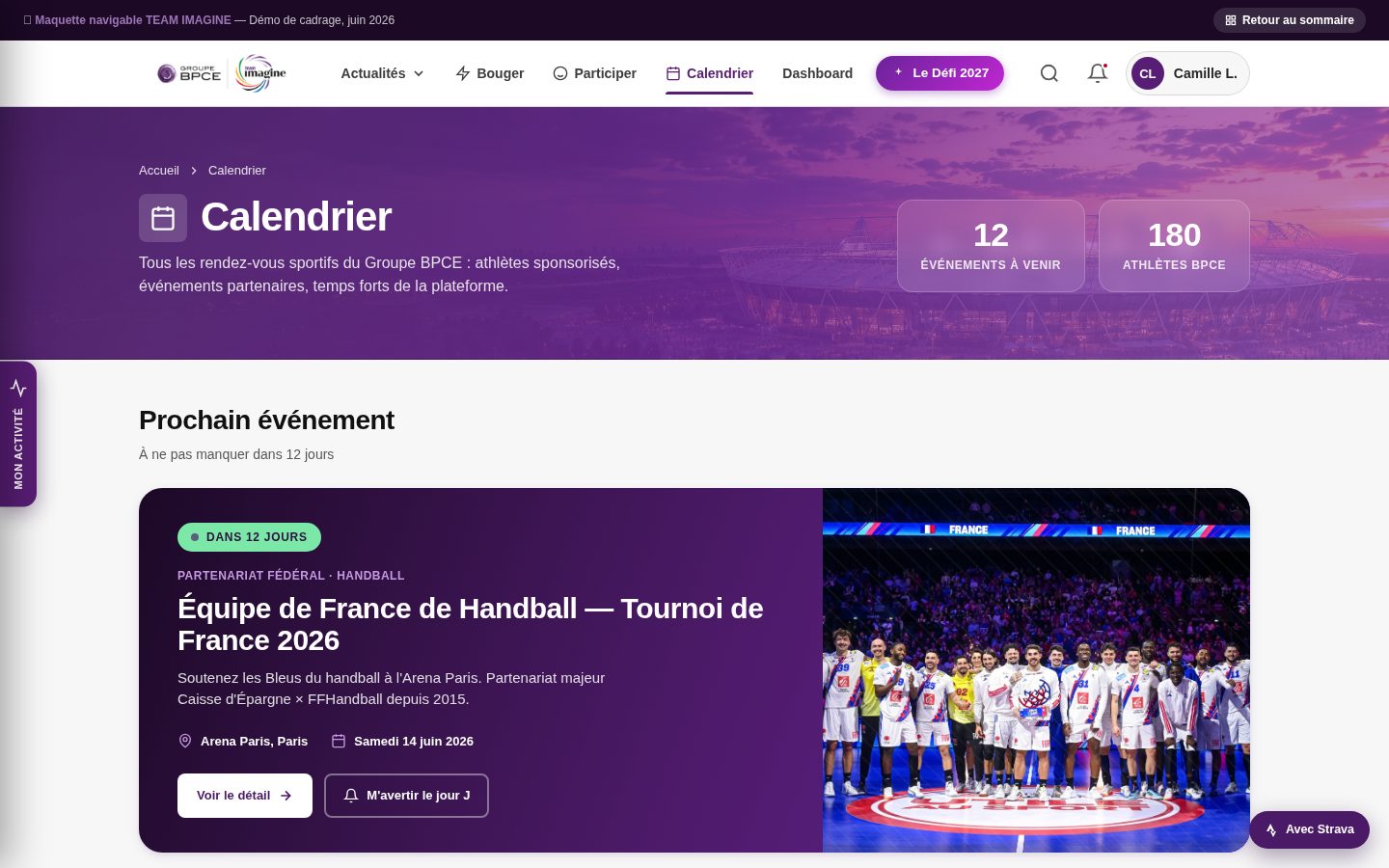This screenshot has height=868, width=1389.
Task: Click the 12 Événements à venir card
Action: [991, 246]
